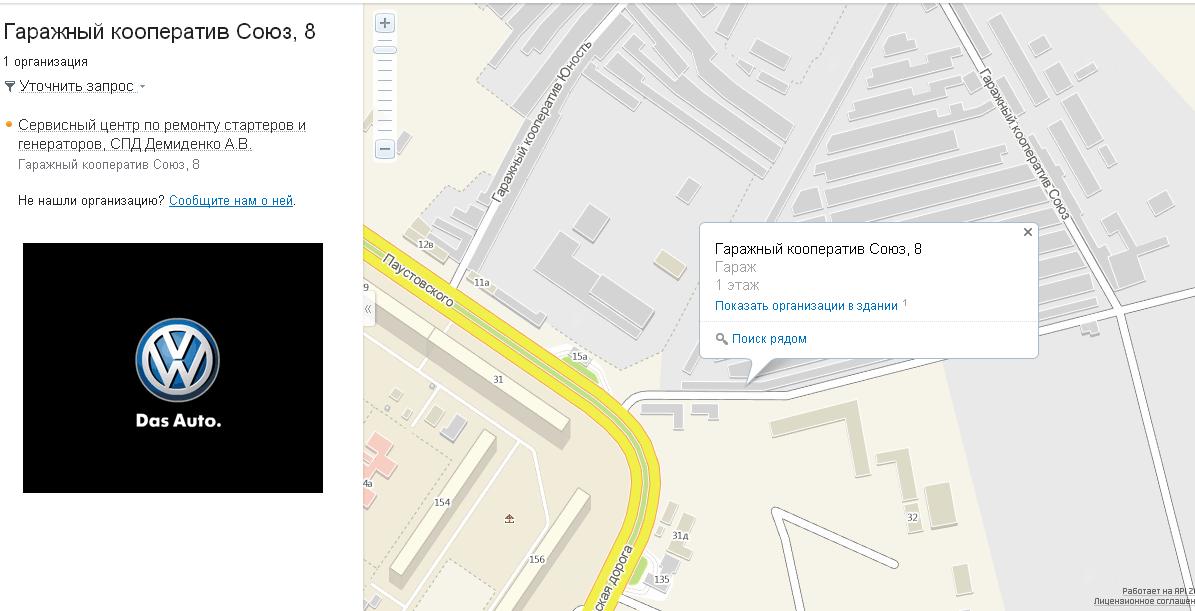1195x611 pixels.
Task: Click the Поиск рядом link in popup
Action: pos(769,339)
